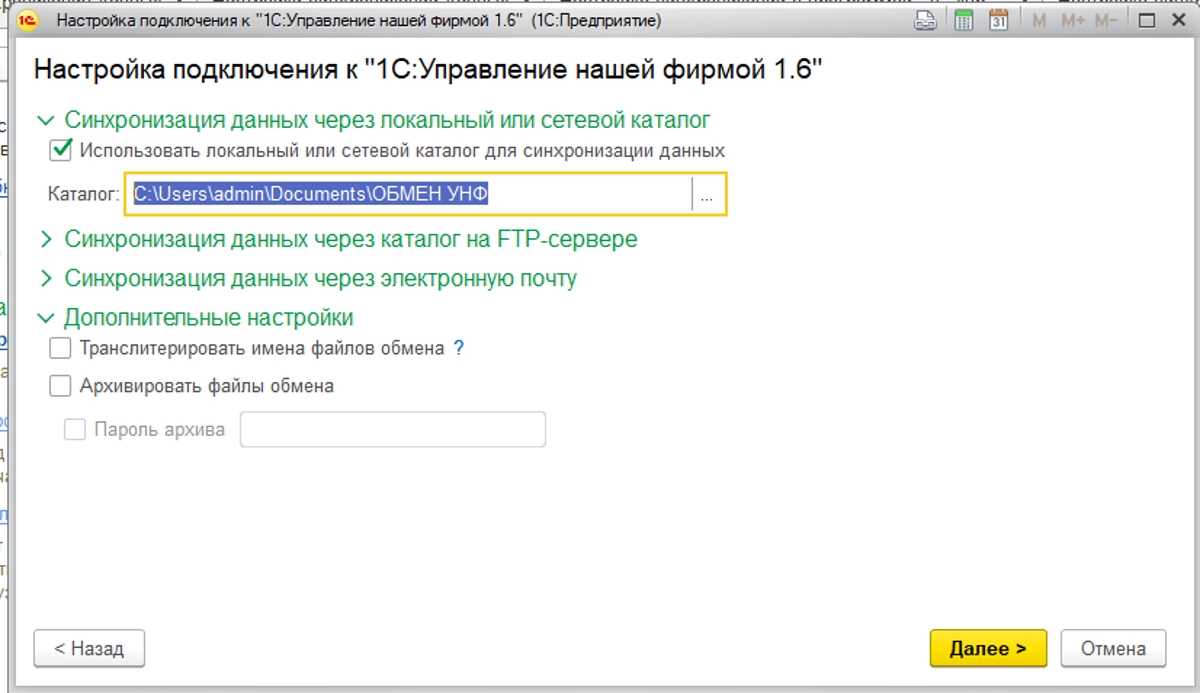Open the calculator from title bar
1200x693 pixels.
coord(964,21)
